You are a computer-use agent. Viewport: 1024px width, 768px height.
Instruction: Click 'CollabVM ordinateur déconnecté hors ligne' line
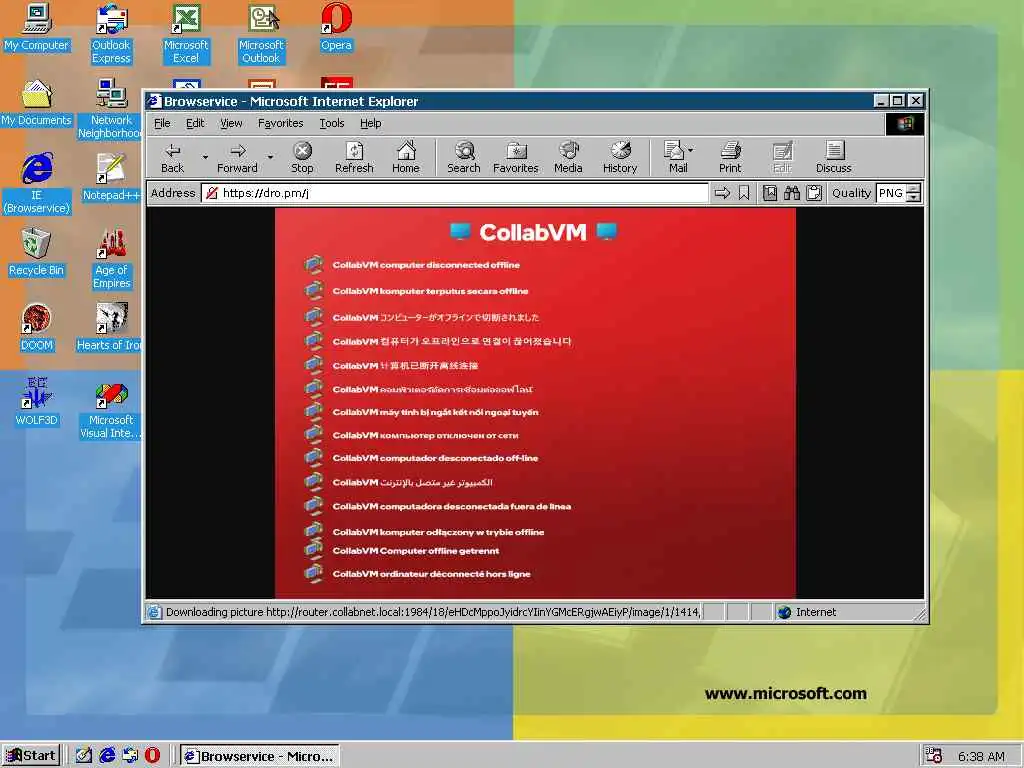tap(431, 573)
